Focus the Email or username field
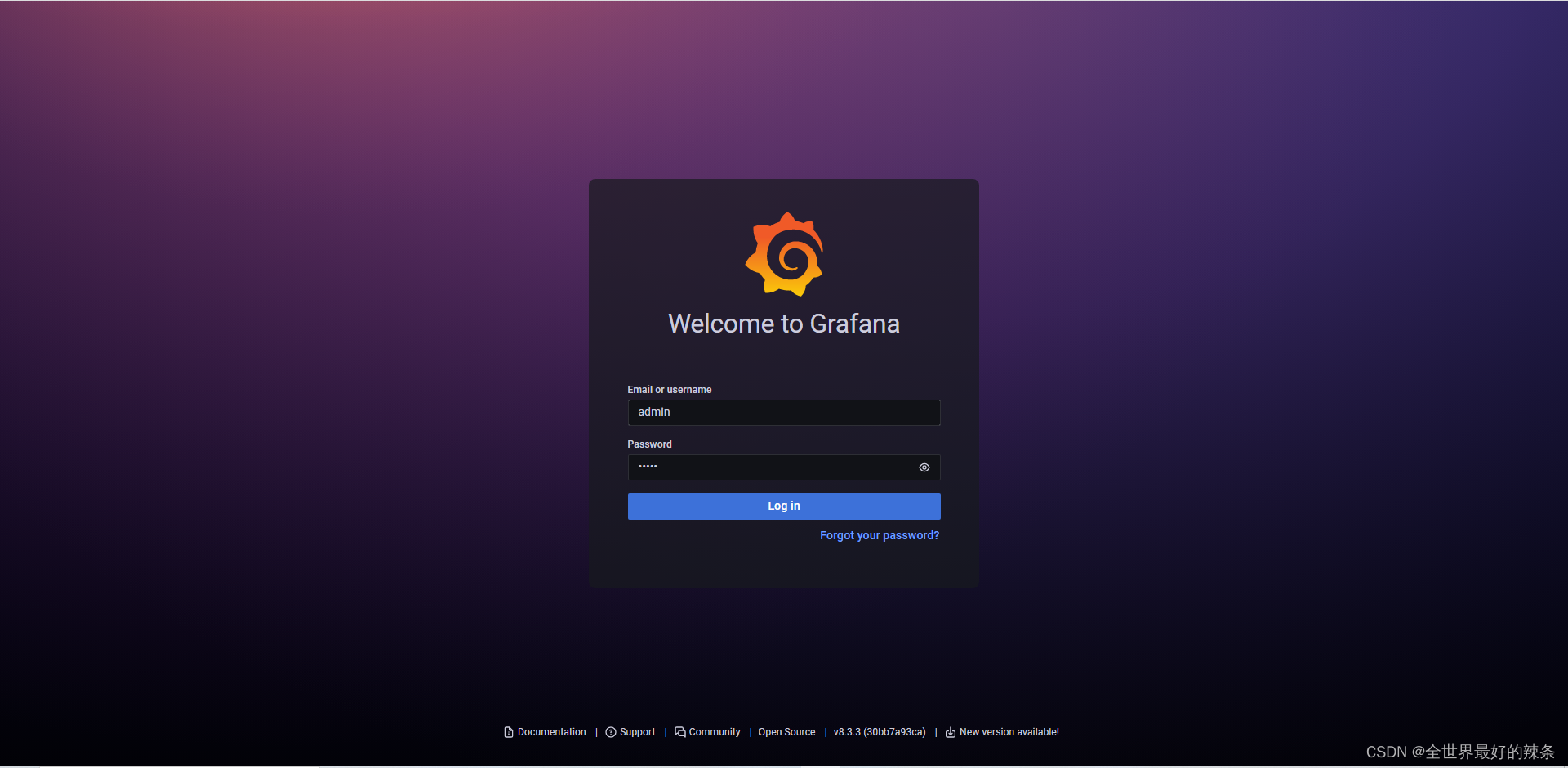 click(784, 413)
